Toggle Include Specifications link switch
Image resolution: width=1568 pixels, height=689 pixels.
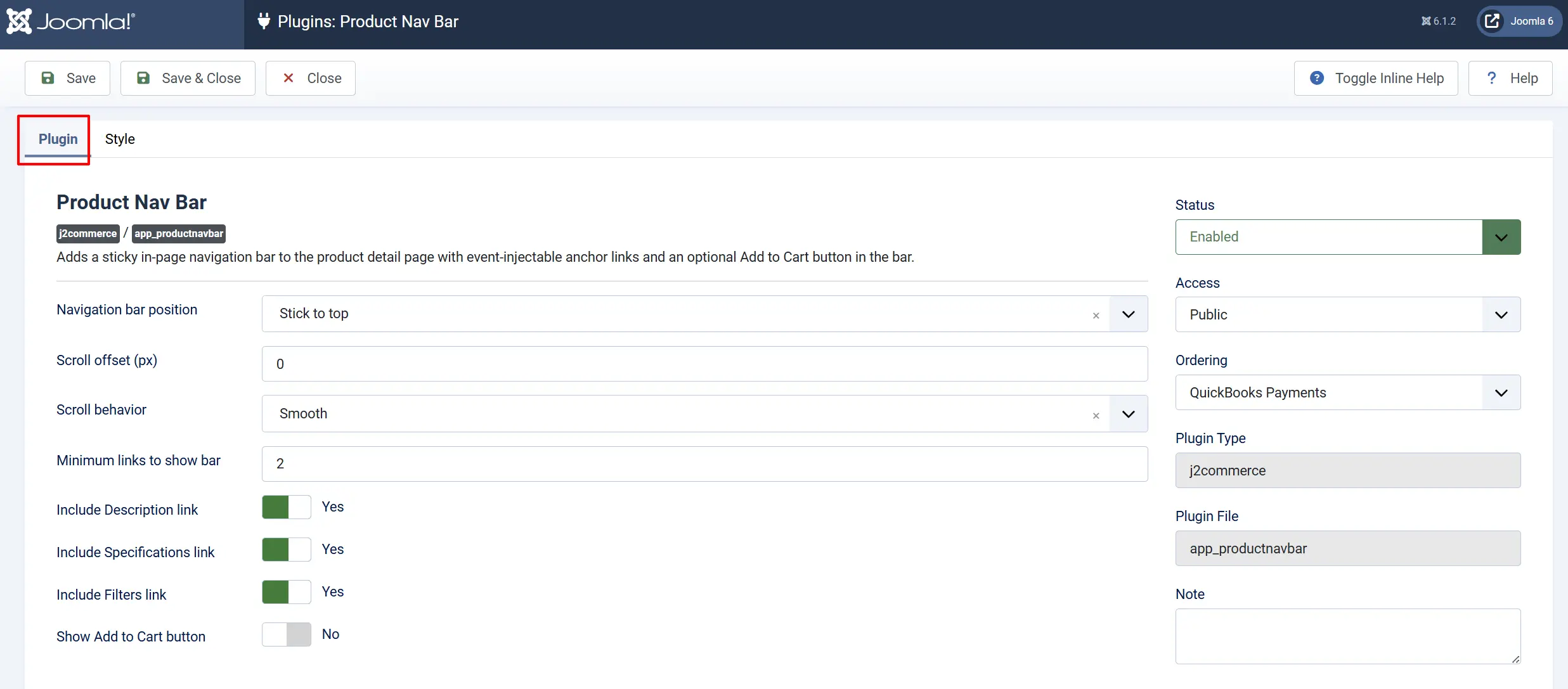(x=287, y=550)
